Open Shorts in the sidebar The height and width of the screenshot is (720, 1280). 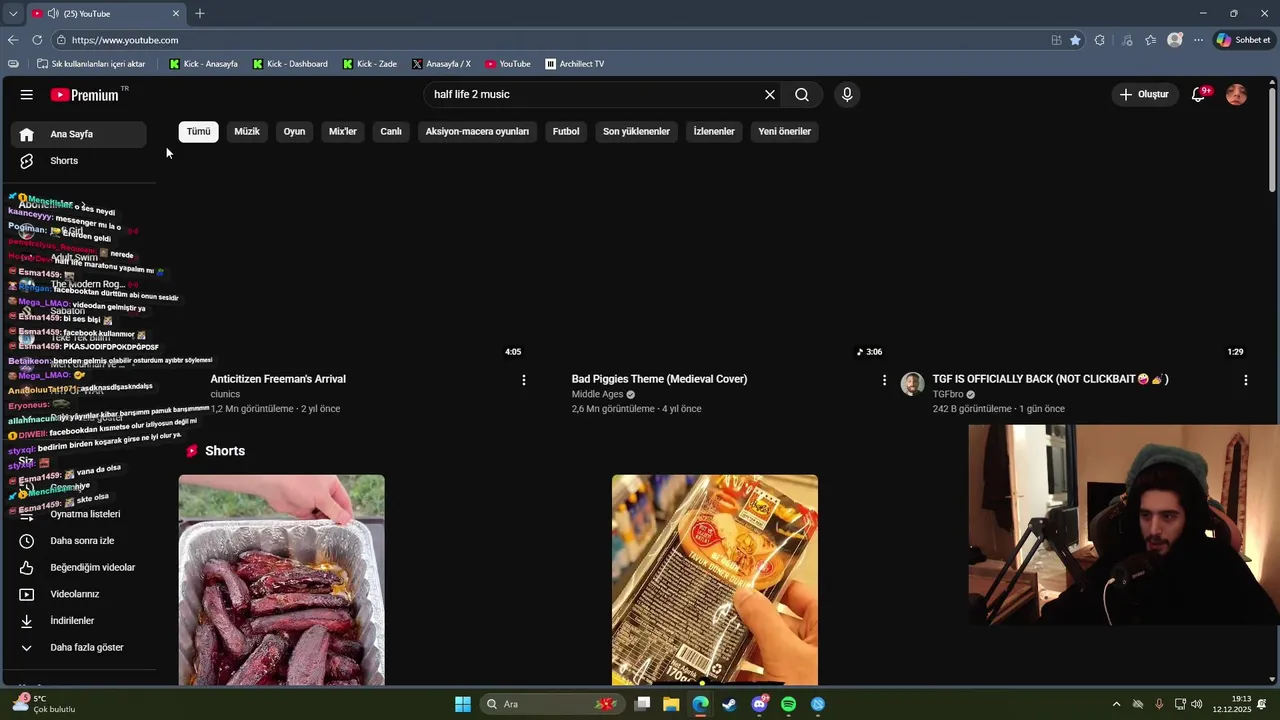tap(80, 161)
